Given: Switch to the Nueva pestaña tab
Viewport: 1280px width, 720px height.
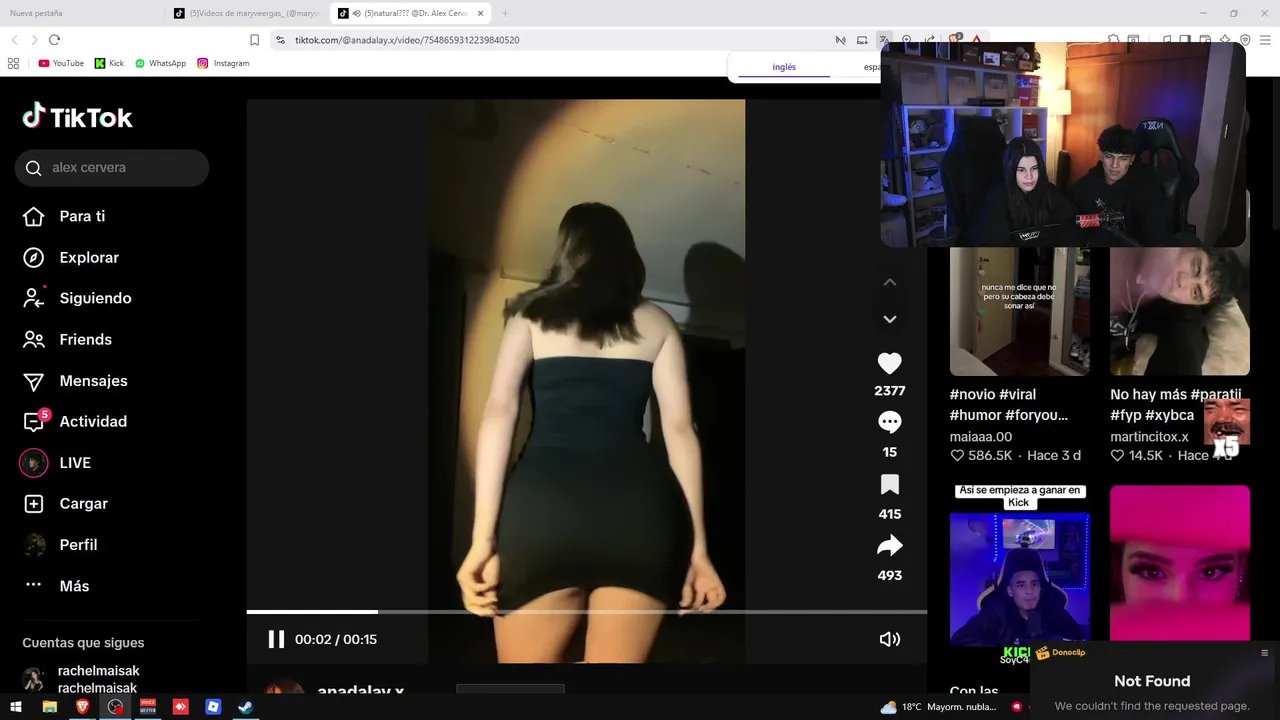Looking at the screenshot, I should coord(36,13).
